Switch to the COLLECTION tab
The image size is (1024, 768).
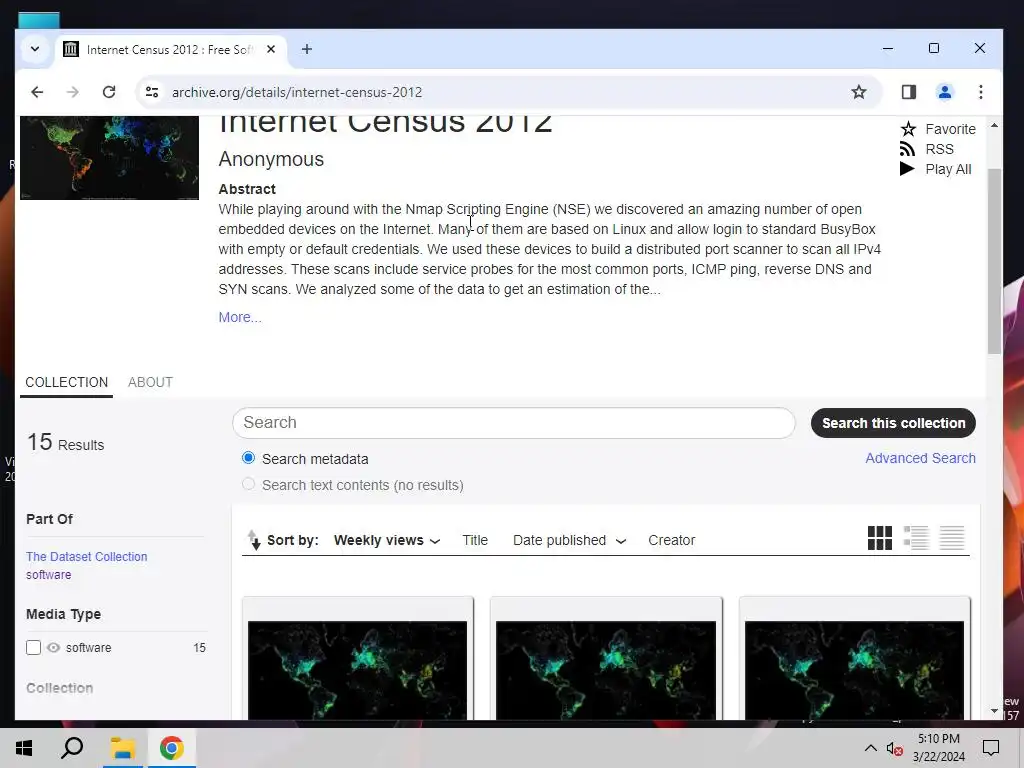point(67,382)
